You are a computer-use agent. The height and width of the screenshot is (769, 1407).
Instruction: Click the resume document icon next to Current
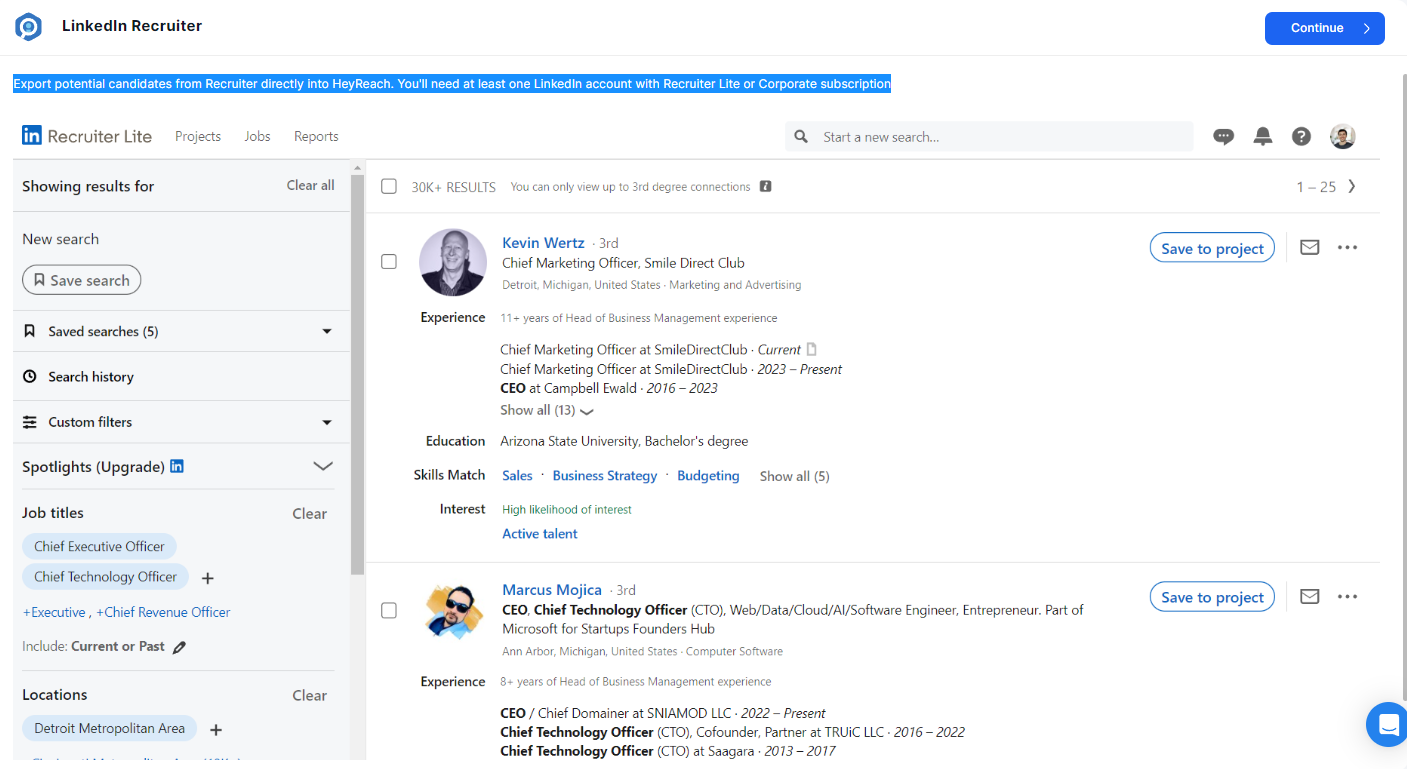[812, 349]
